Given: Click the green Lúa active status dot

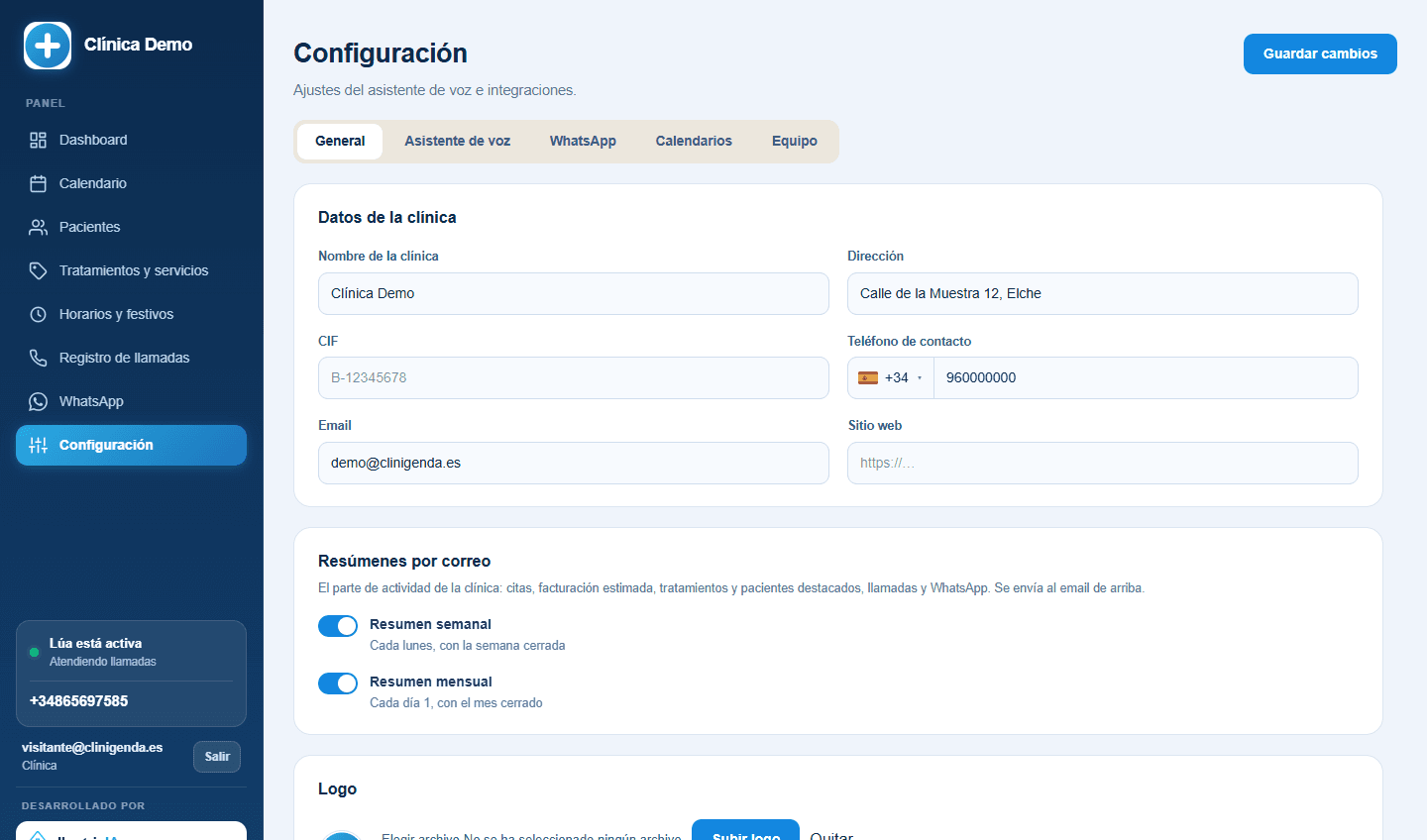Looking at the screenshot, I should pyautogui.click(x=35, y=652).
